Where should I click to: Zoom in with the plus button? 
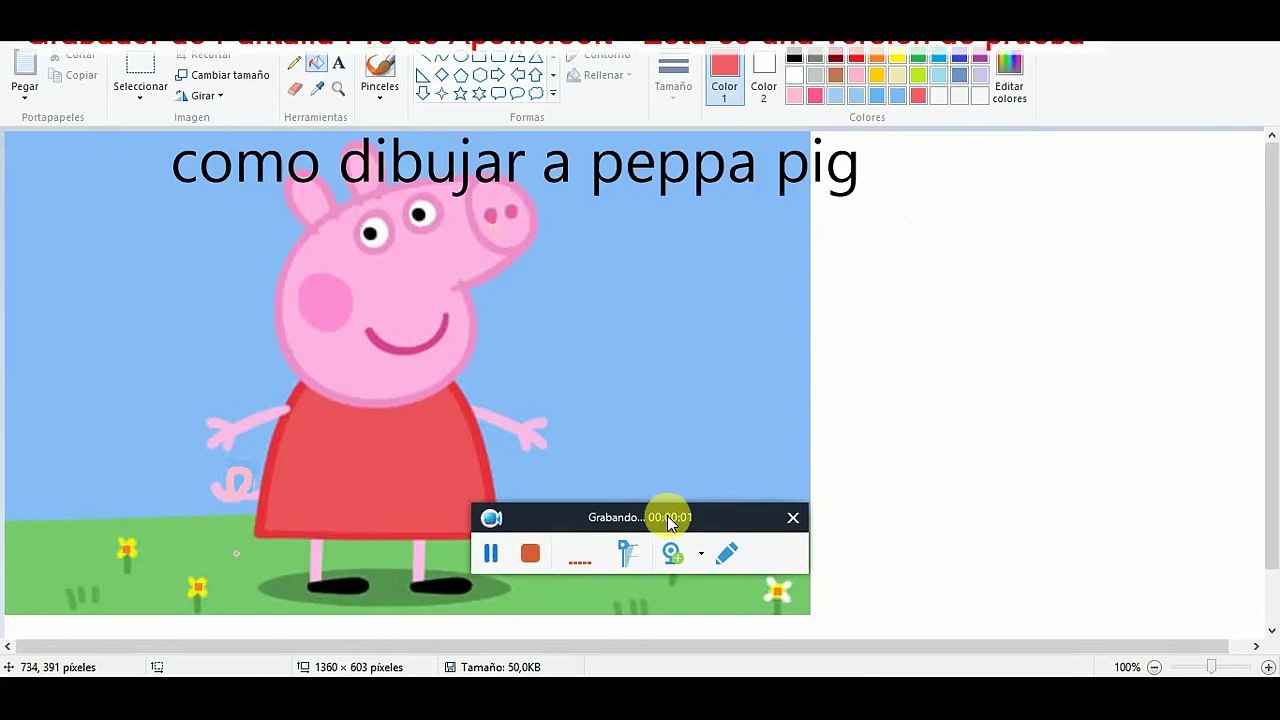point(1268,667)
